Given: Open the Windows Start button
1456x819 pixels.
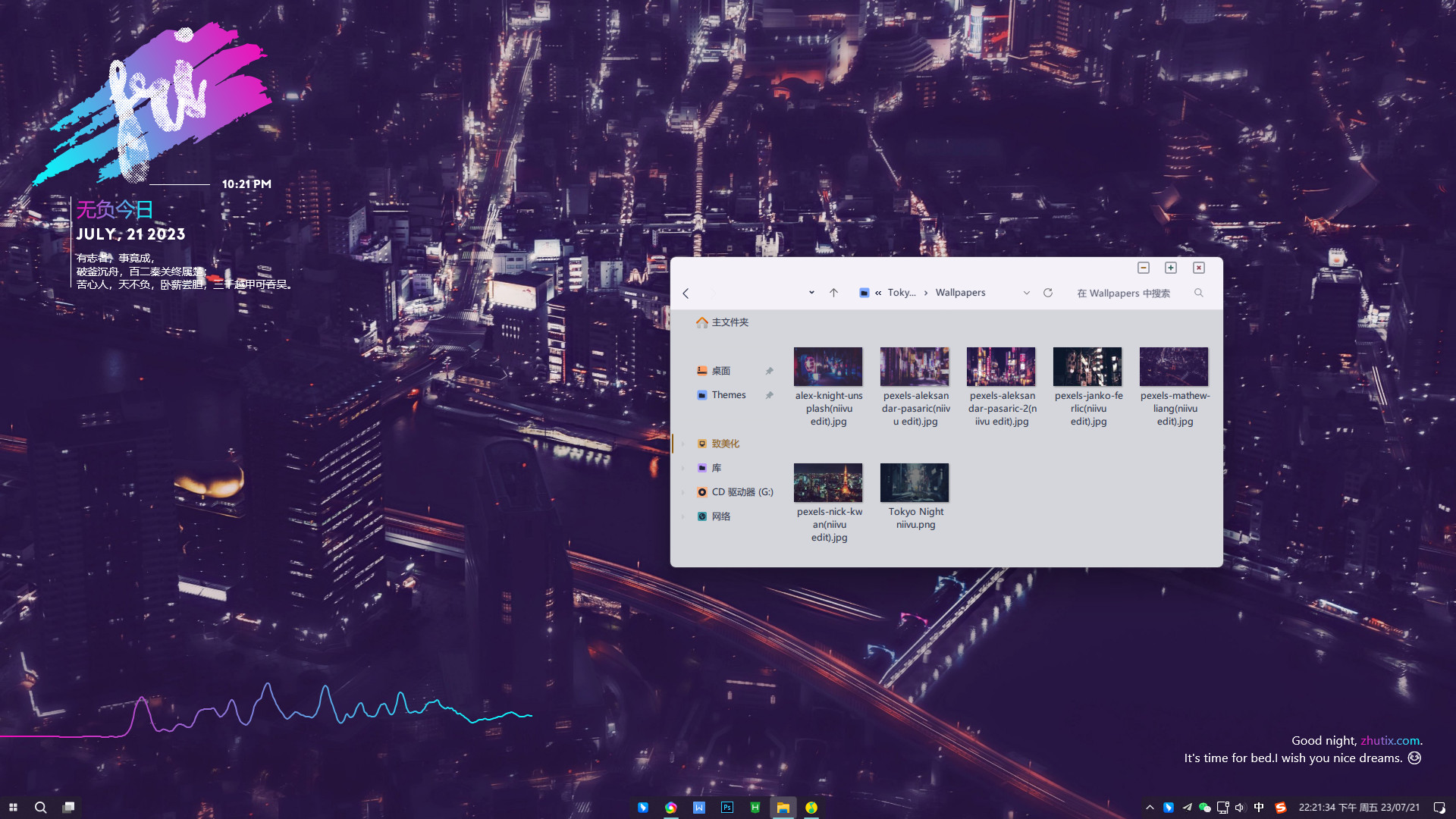Looking at the screenshot, I should click(13, 808).
